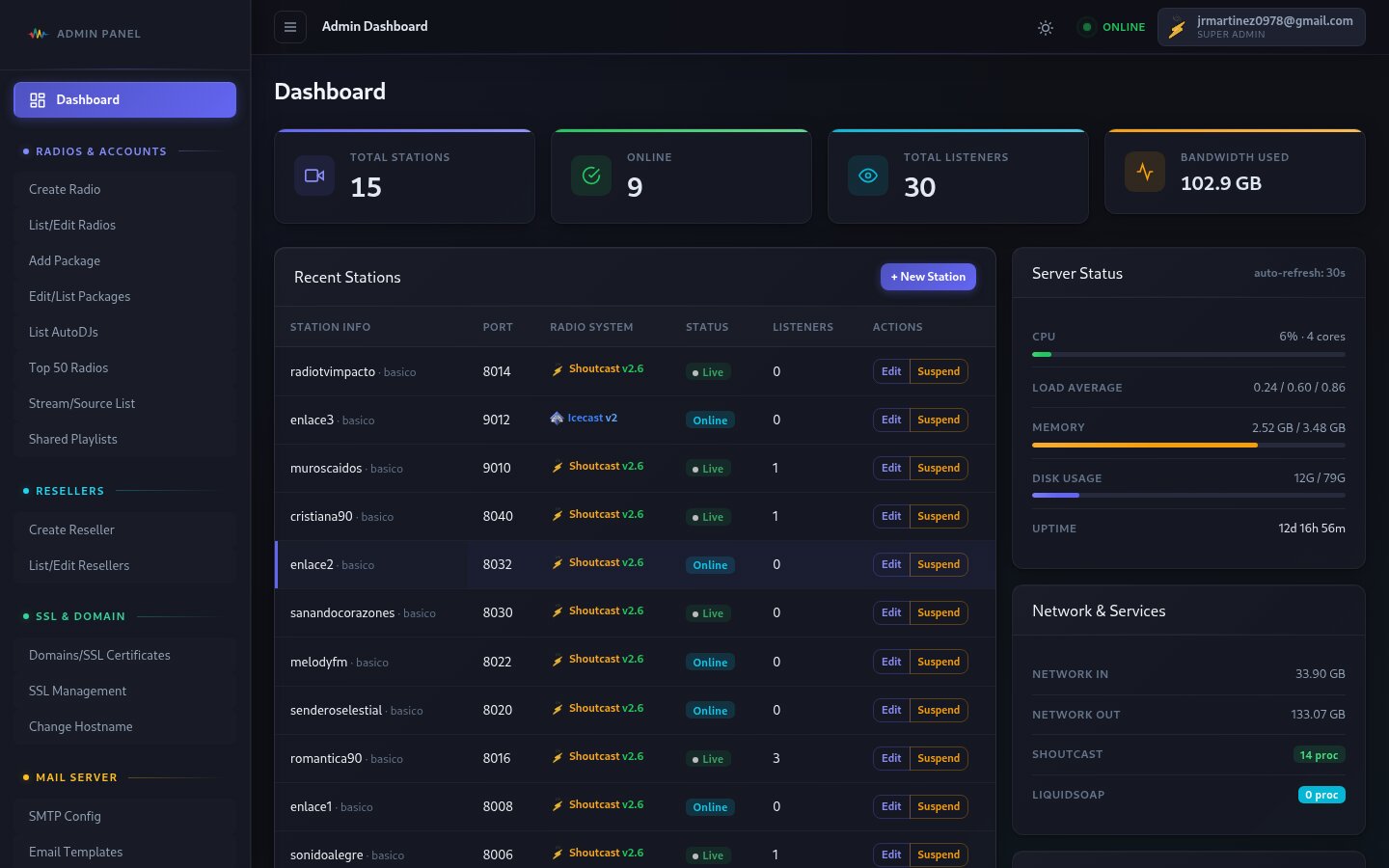
Task: Click the MEMORY usage progress bar
Action: pos(1188,446)
